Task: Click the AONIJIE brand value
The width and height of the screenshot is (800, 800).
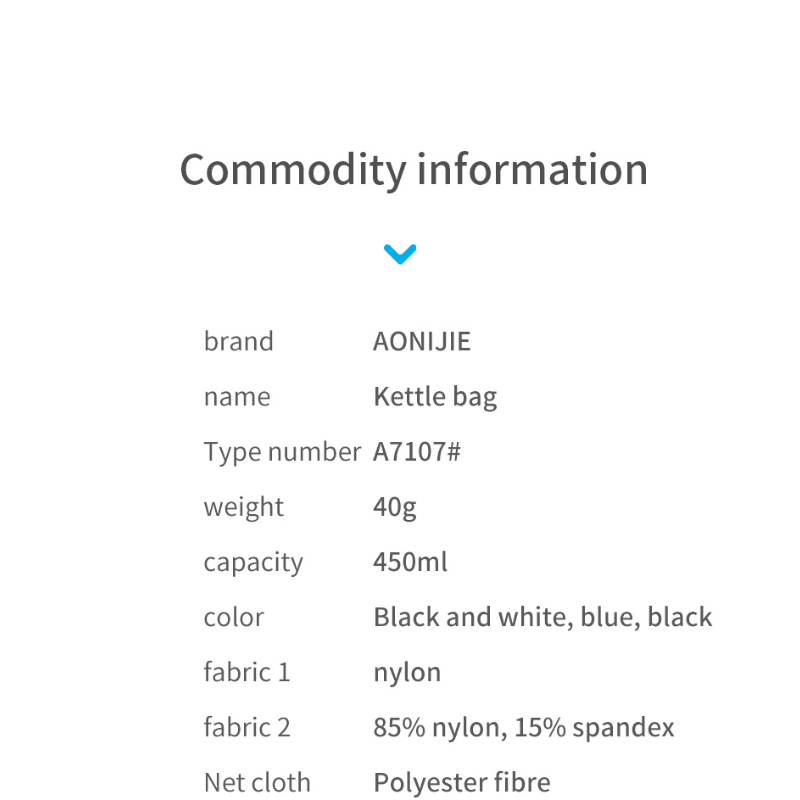Action: pyautogui.click(x=421, y=341)
